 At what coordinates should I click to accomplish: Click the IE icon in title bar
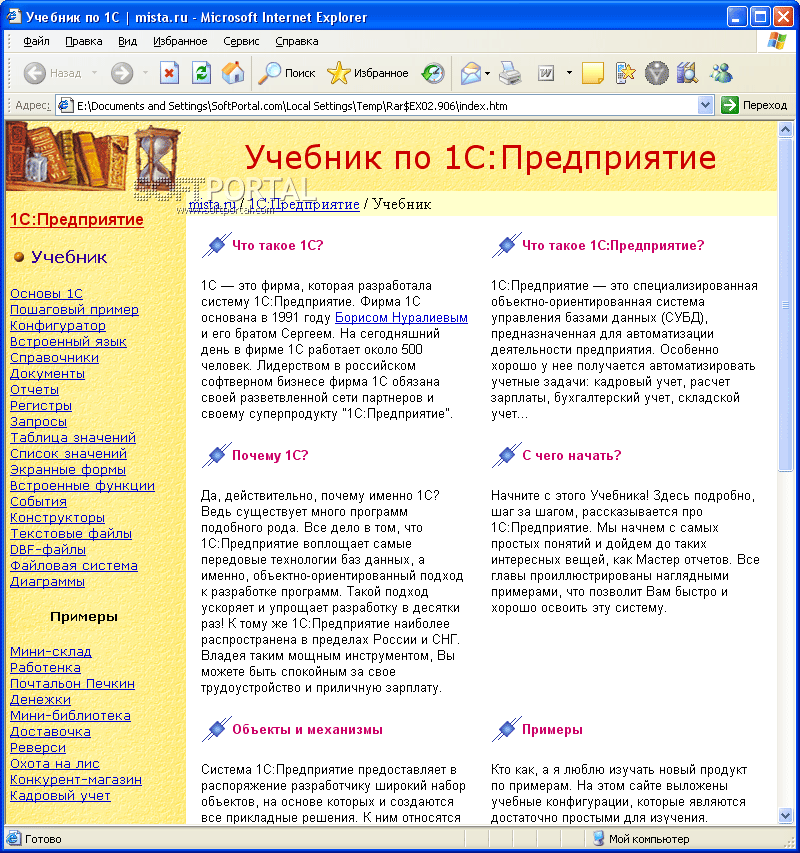tap(14, 16)
